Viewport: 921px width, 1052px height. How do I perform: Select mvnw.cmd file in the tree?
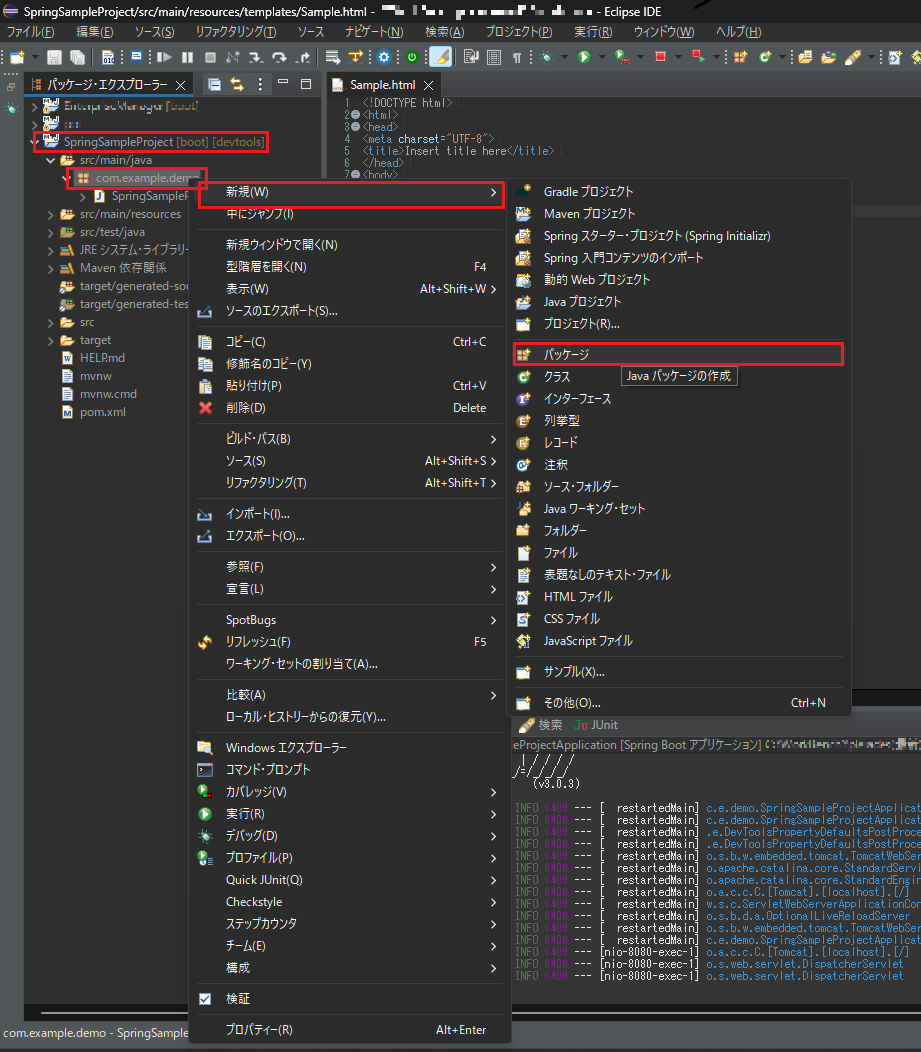(108, 394)
